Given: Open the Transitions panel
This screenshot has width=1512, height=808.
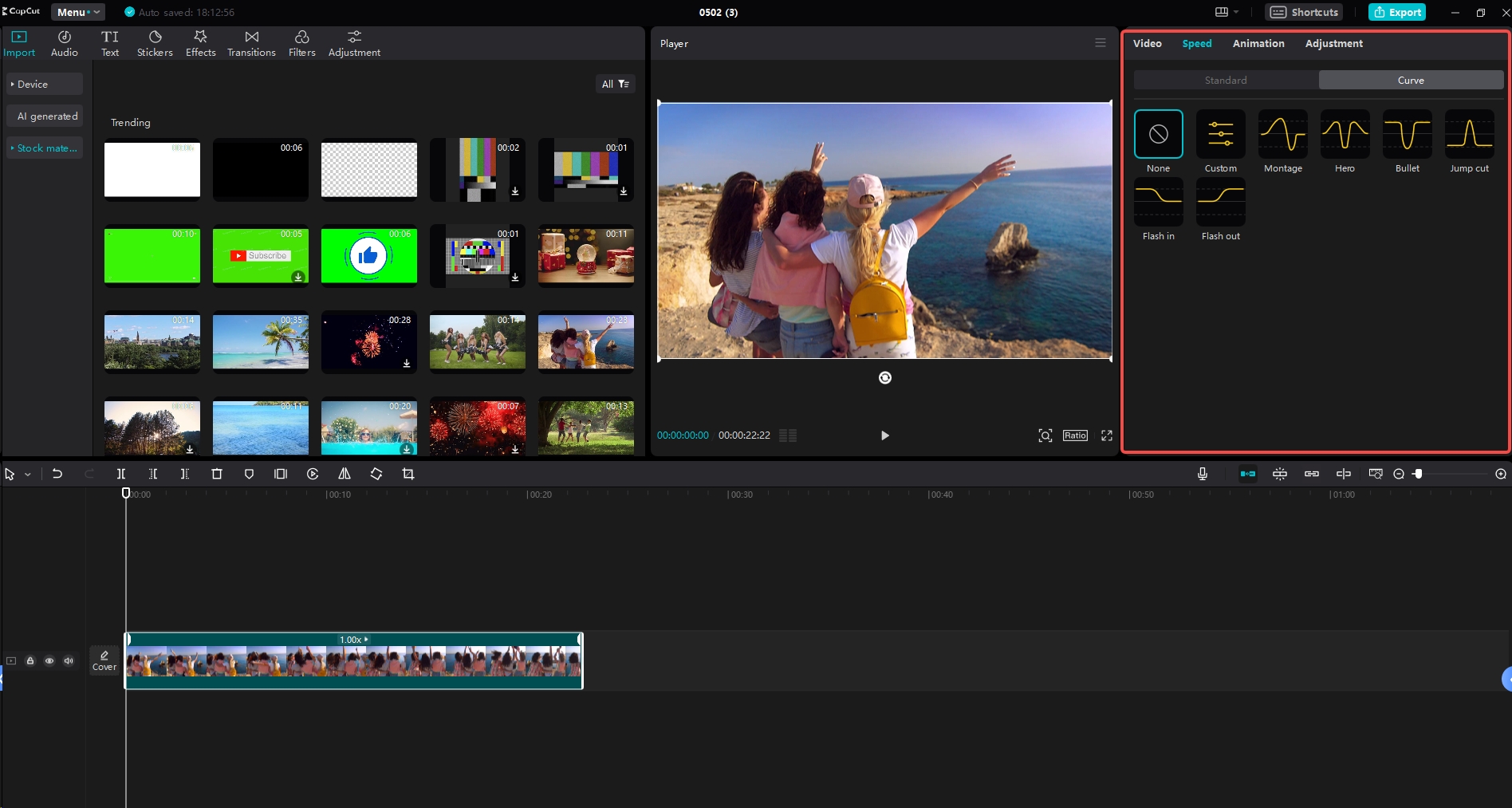Looking at the screenshot, I should pyautogui.click(x=250, y=42).
